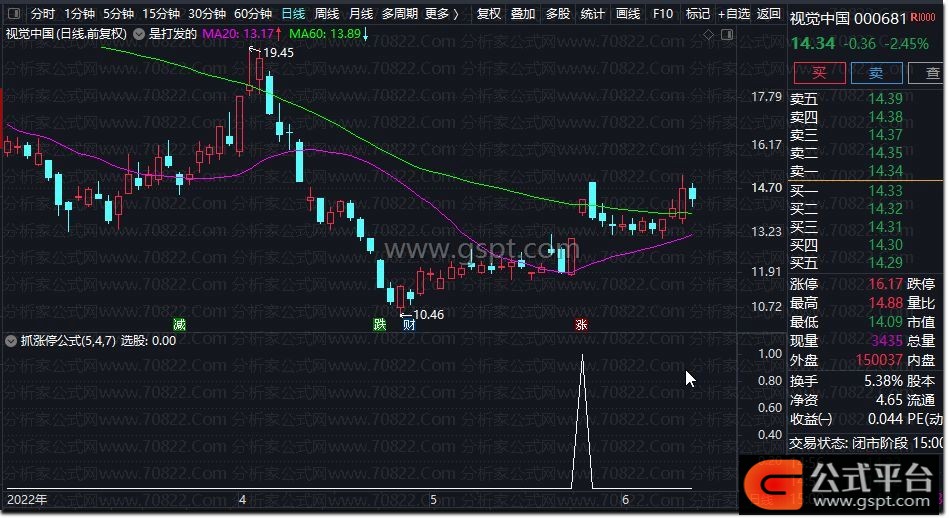Click the 是打发的 indicator name

173,34
